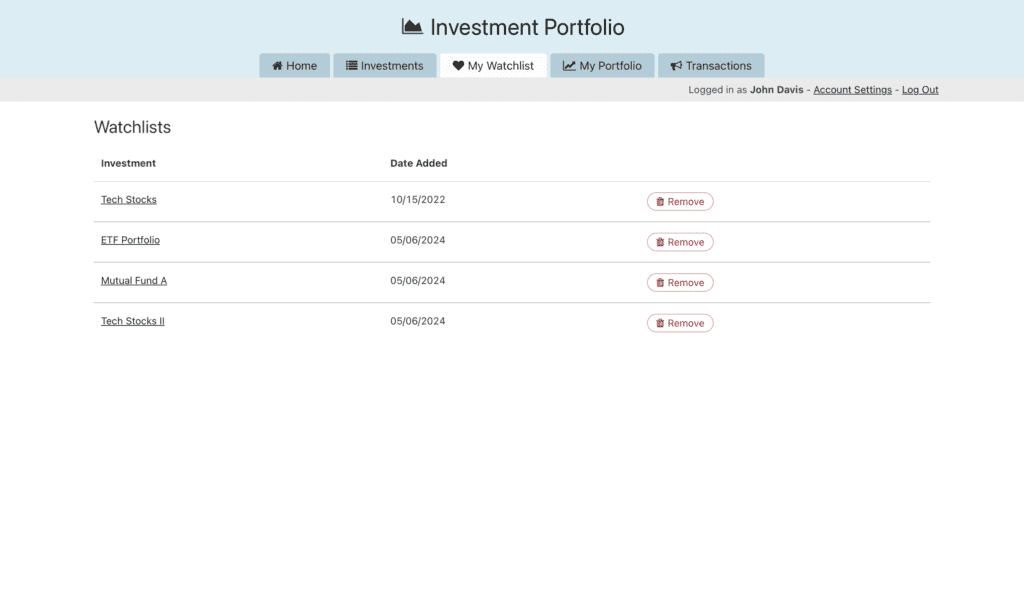Log out of the account
1024x602 pixels.
point(920,90)
